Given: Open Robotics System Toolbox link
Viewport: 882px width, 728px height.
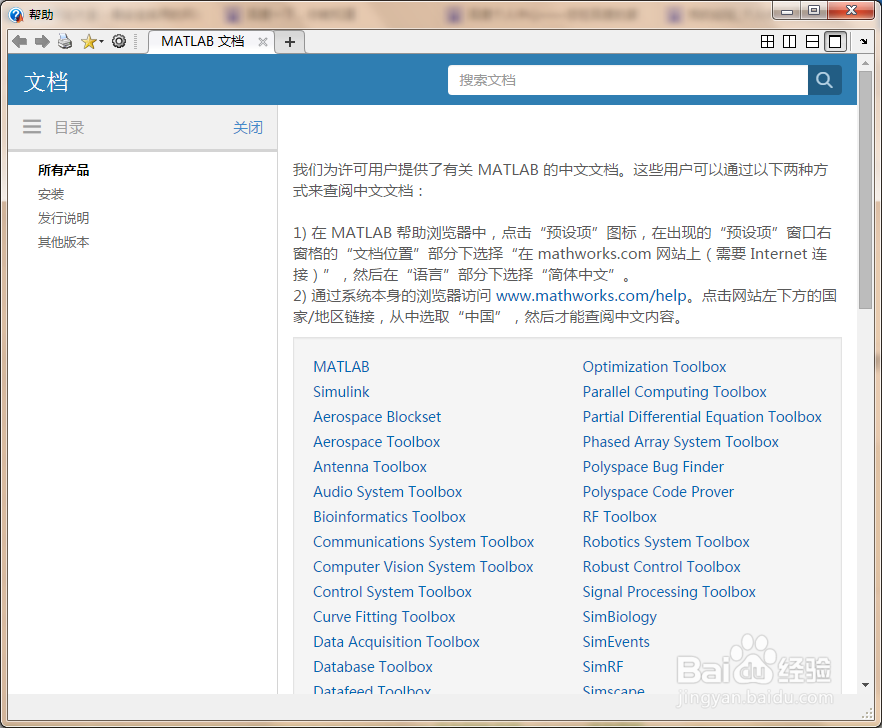Looking at the screenshot, I should (x=666, y=542).
